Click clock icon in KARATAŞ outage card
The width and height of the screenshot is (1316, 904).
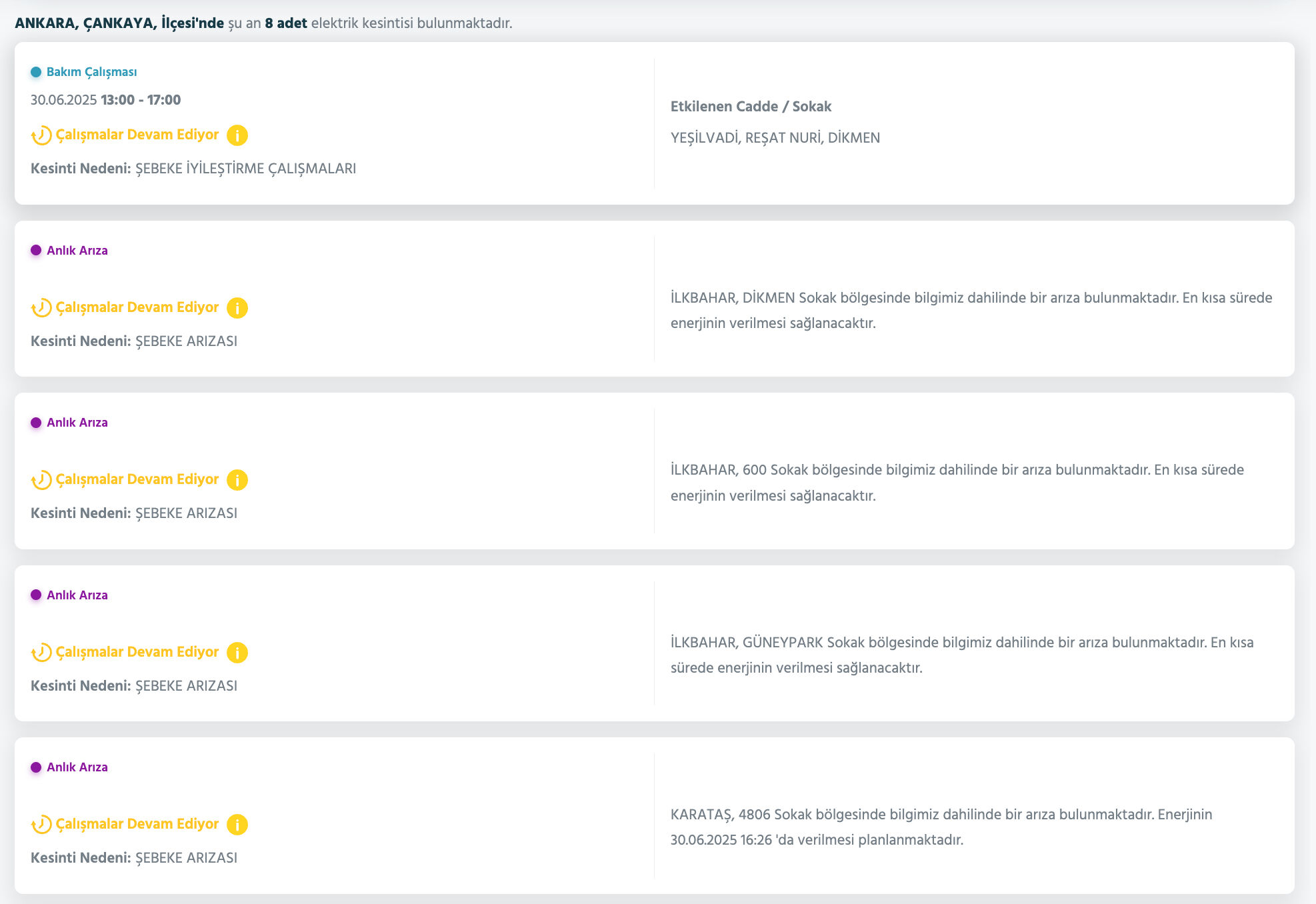(x=41, y=825)
